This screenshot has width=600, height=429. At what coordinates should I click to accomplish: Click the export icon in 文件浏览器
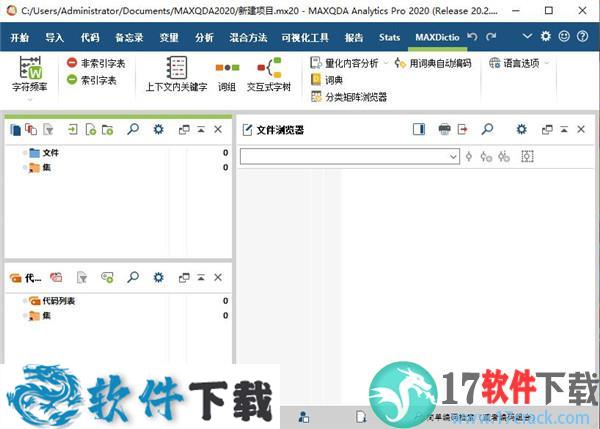[x=462, y=129]
